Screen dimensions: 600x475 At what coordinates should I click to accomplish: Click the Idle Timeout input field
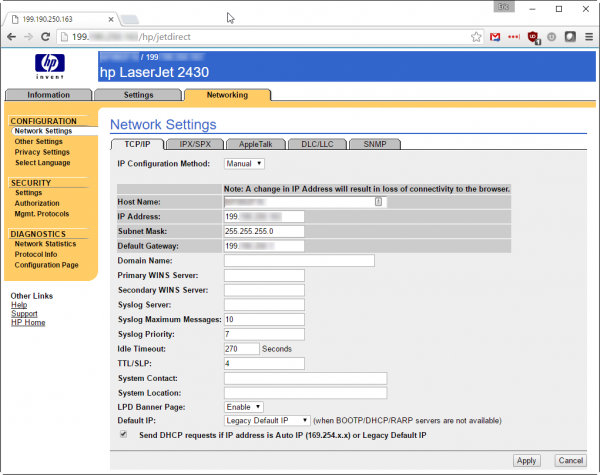(242, 349)
